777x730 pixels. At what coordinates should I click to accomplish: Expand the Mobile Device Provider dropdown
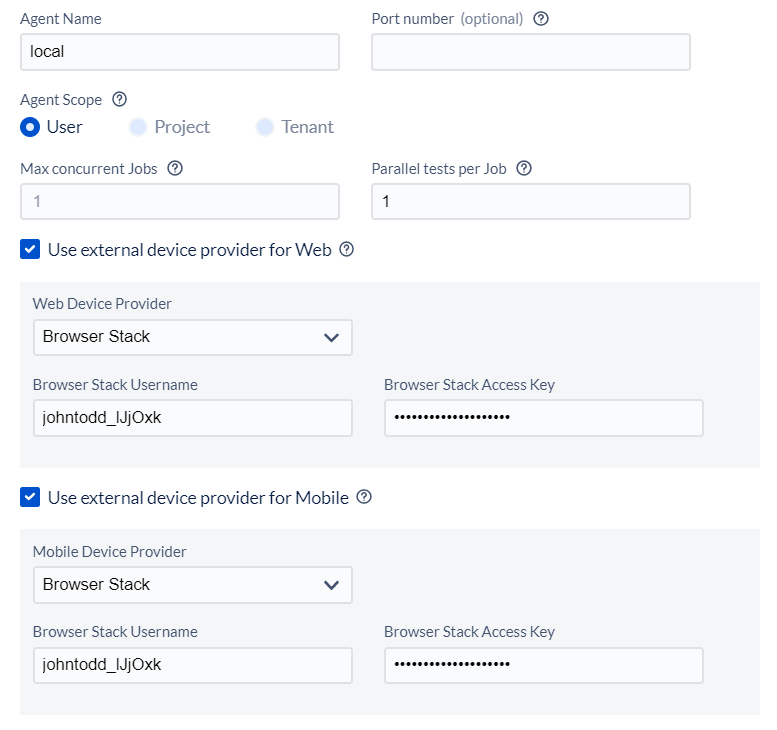click(x=193, y=585)
